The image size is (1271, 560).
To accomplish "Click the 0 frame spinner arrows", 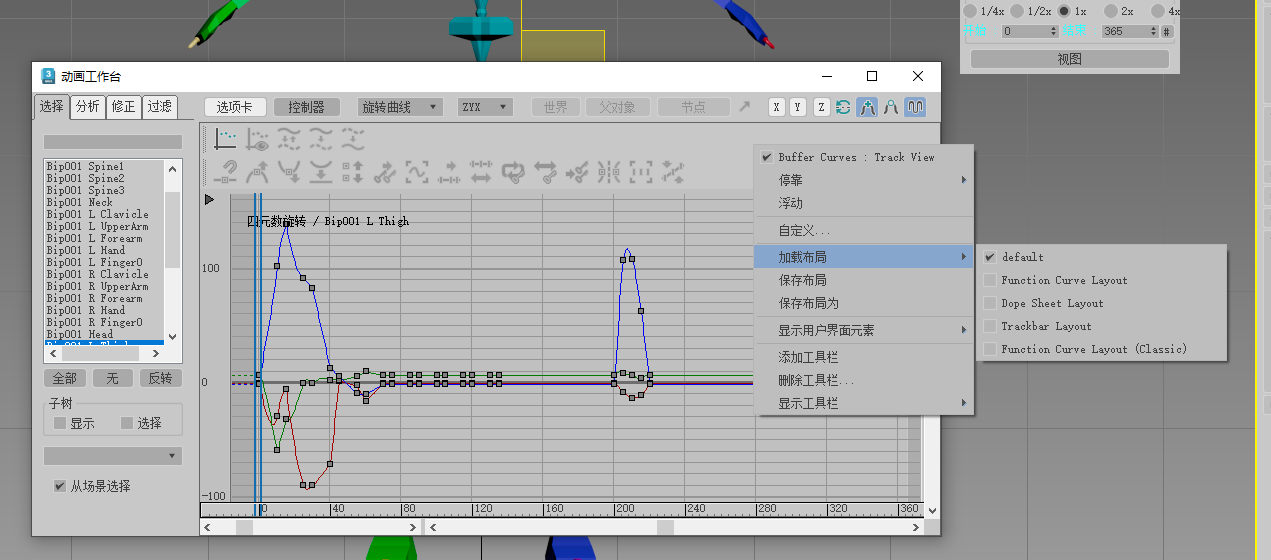I will 1053,31.
